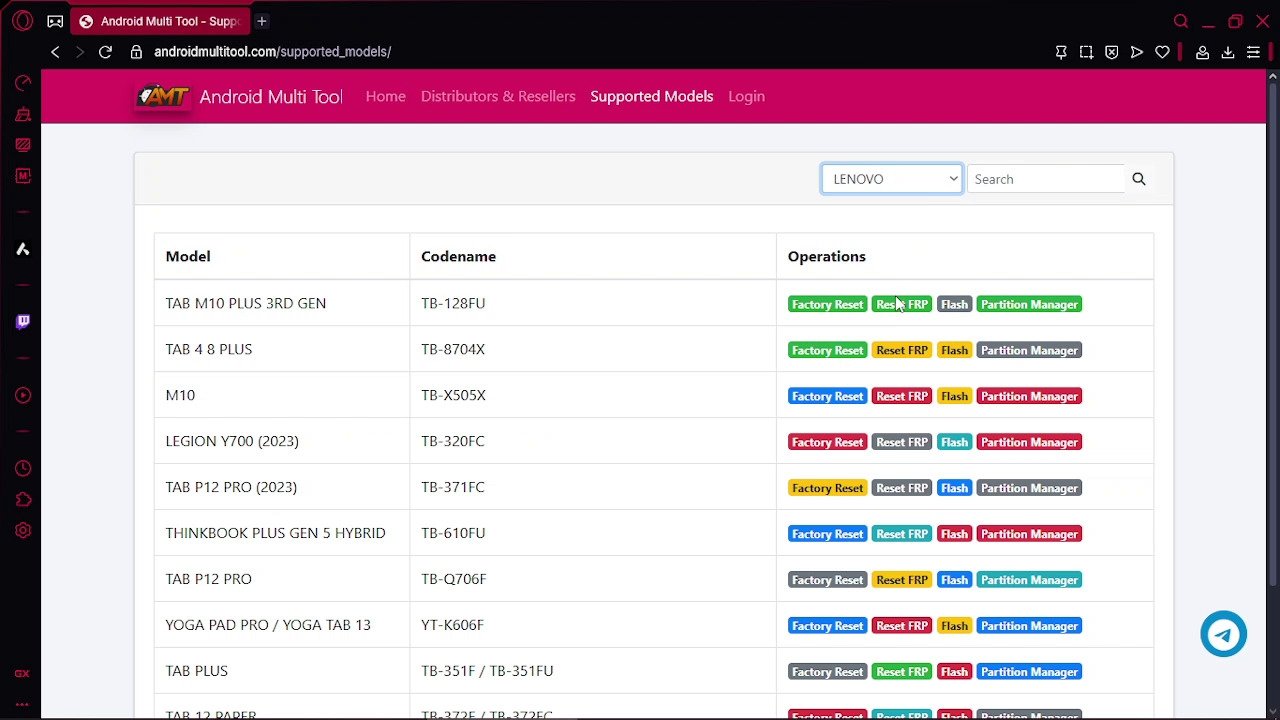Open the Aria AI sidebar icon
1280x720 pixels.
22,249
